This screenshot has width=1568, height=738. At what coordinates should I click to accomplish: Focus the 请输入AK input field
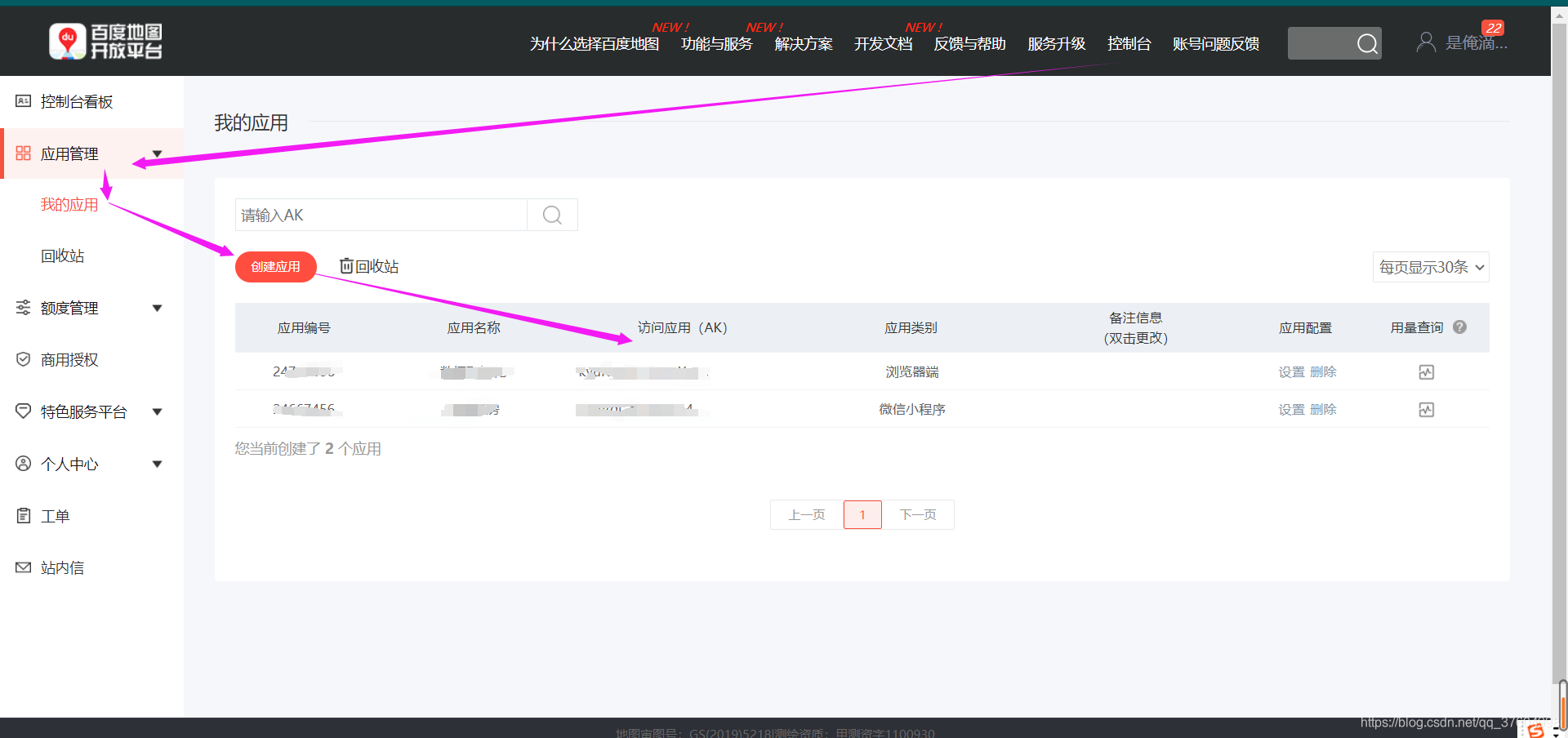(381, 215)
